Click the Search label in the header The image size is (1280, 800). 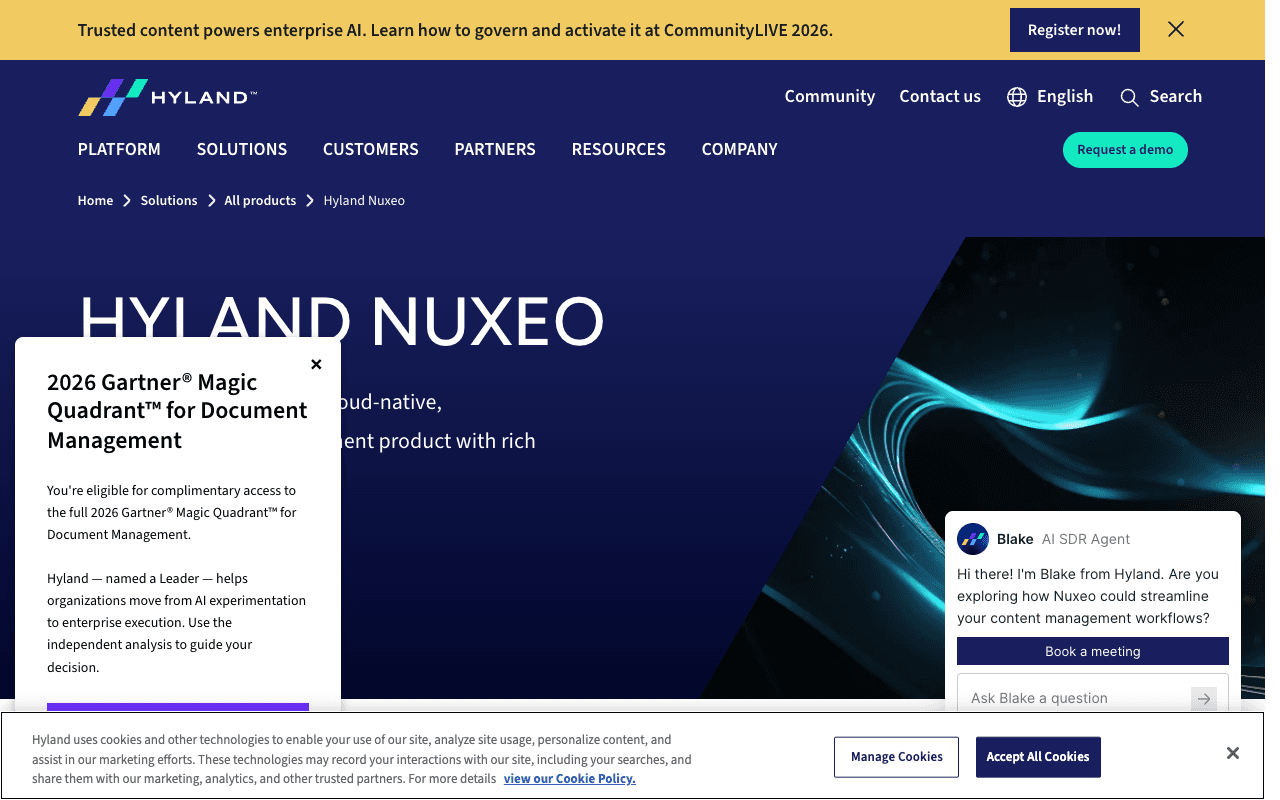[x=1176, y=97]
